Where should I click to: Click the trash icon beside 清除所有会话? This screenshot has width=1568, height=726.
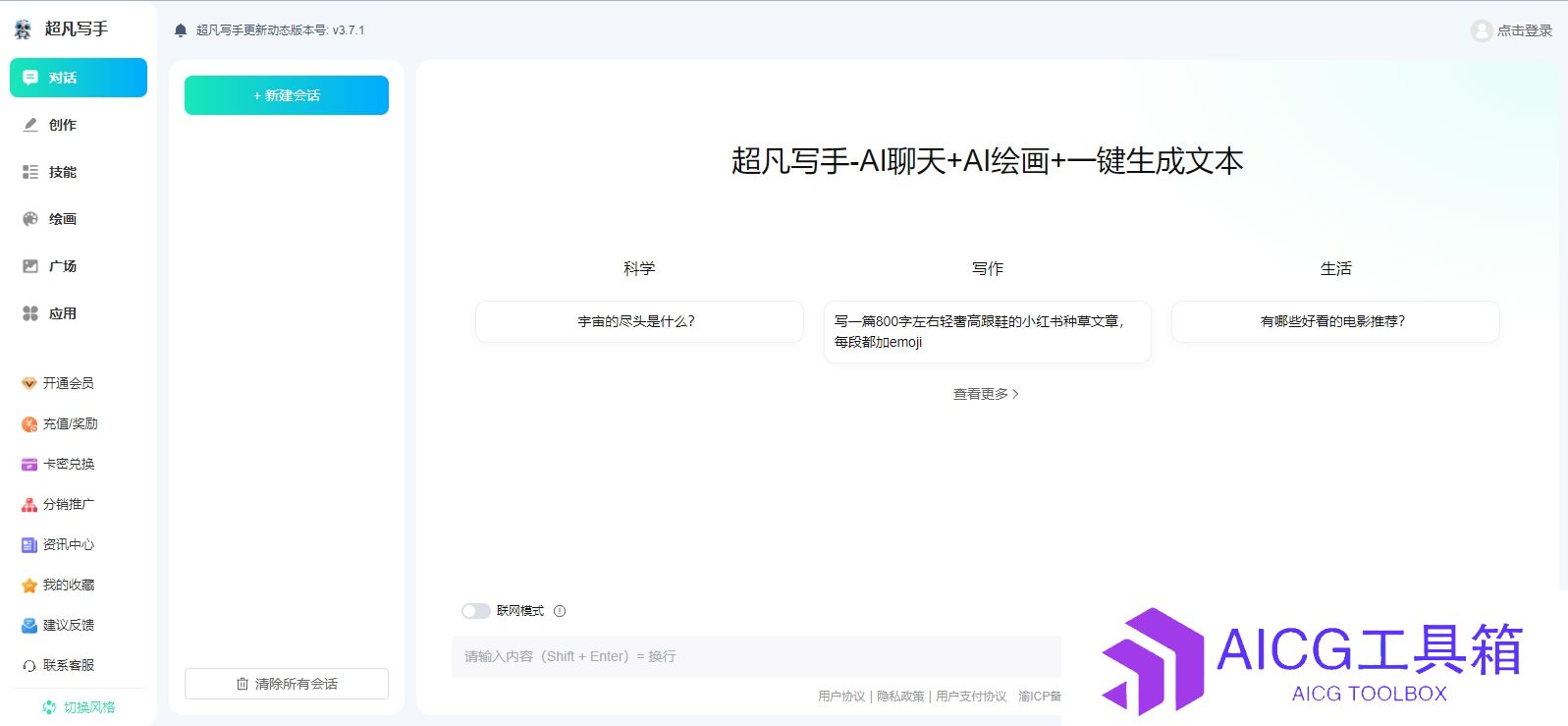pos(243,684)
